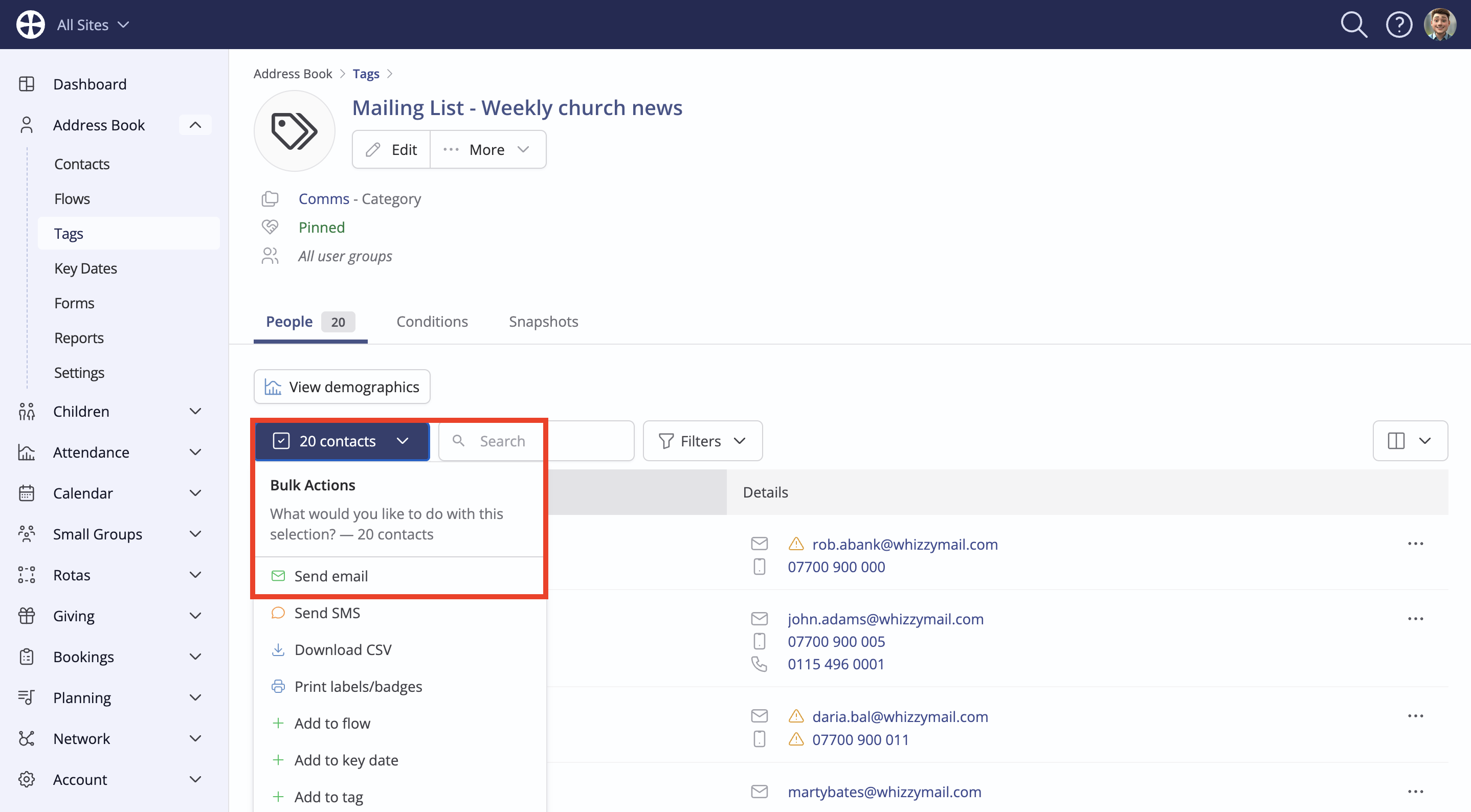The width and height of the screenshot is (1471, 812).
Task: Open Reports in the sidebar
Action: pos(79,338)
